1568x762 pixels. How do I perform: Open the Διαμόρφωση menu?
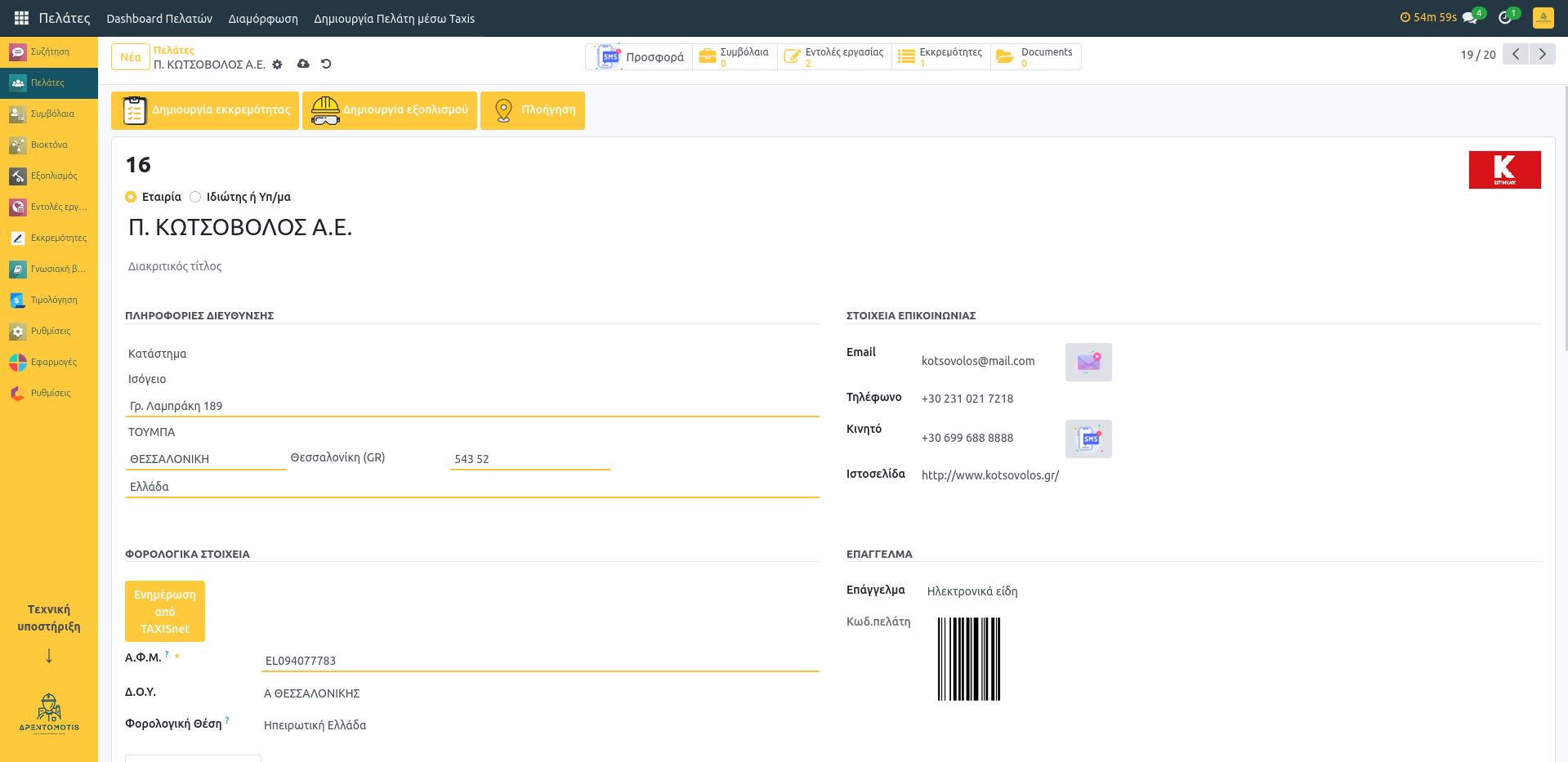(x=263, y=18)
